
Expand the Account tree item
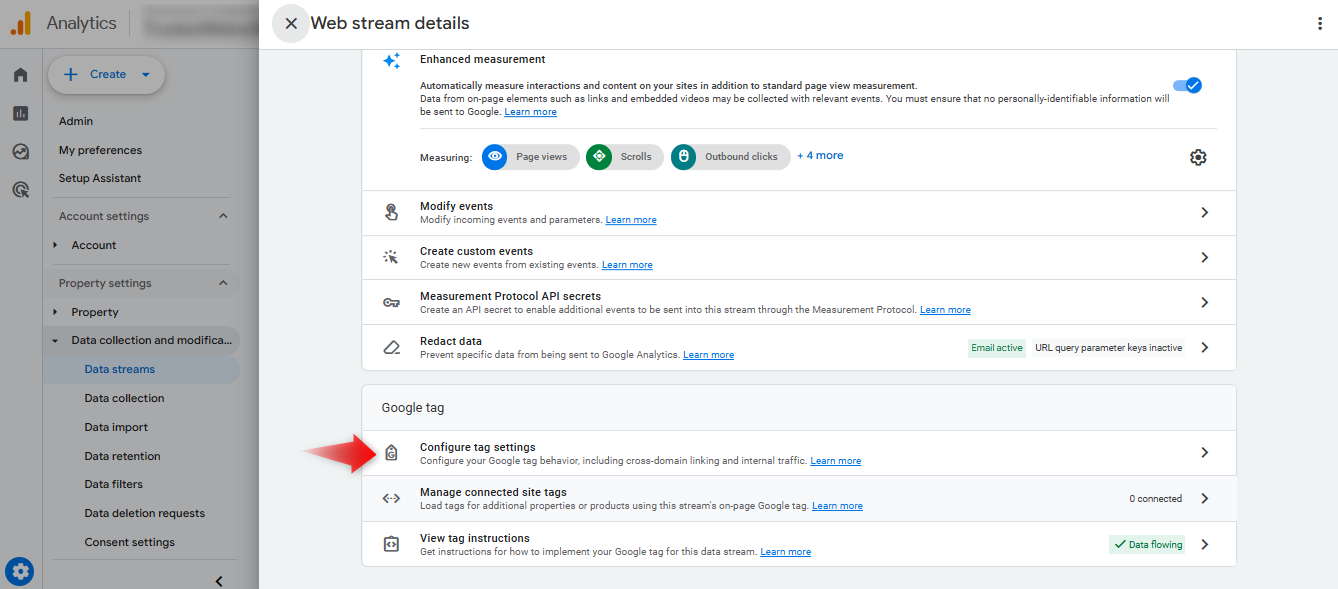pos(56,245)
